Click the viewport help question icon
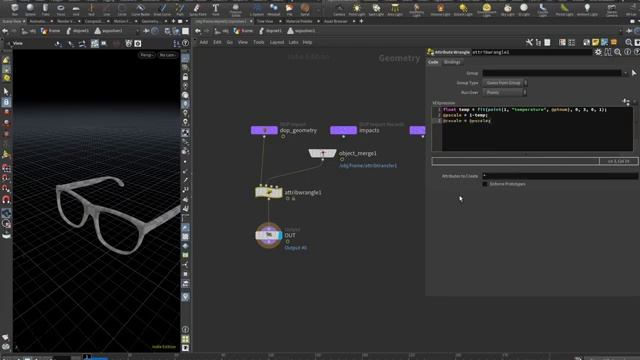Screen dimensions: 640x360 185,43
